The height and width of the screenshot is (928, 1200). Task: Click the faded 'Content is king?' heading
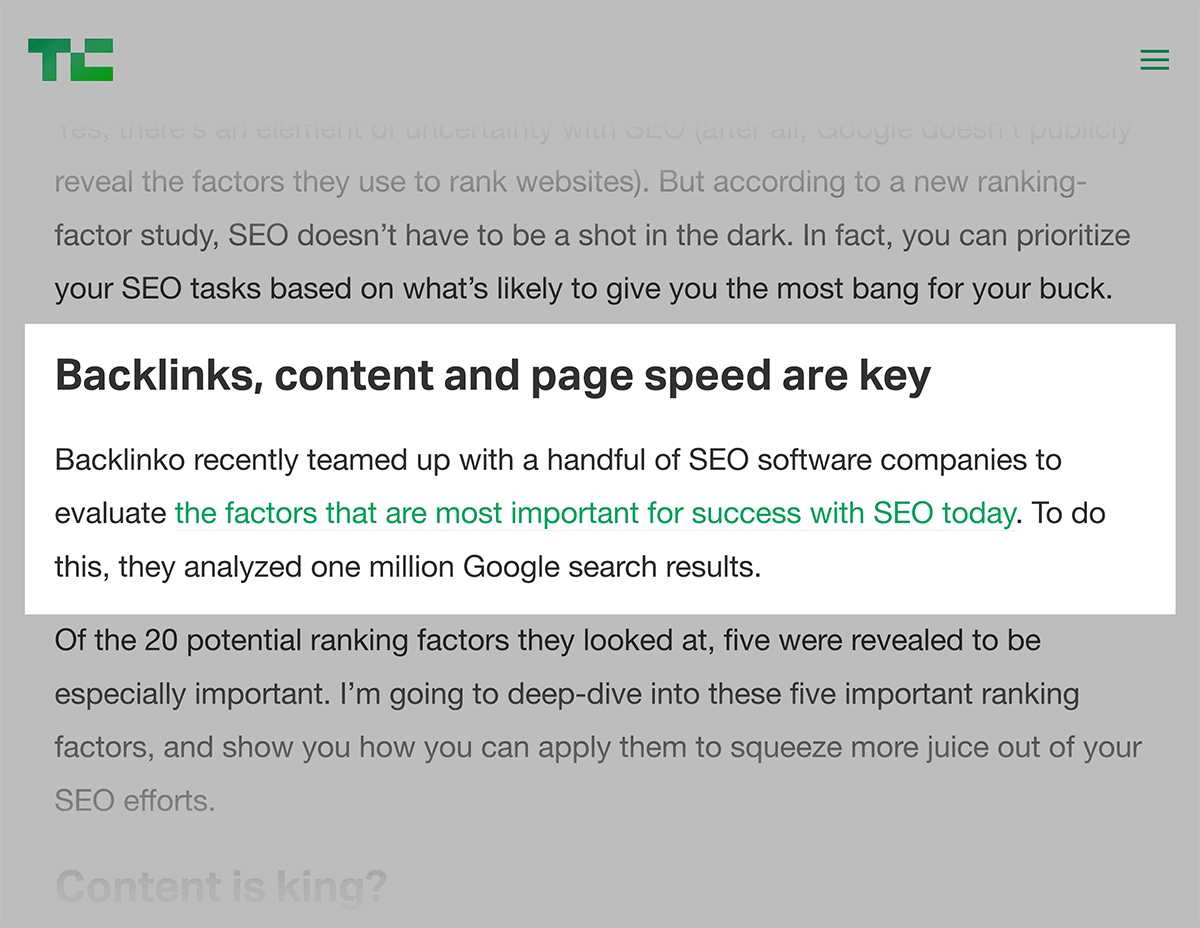[221, 887]
